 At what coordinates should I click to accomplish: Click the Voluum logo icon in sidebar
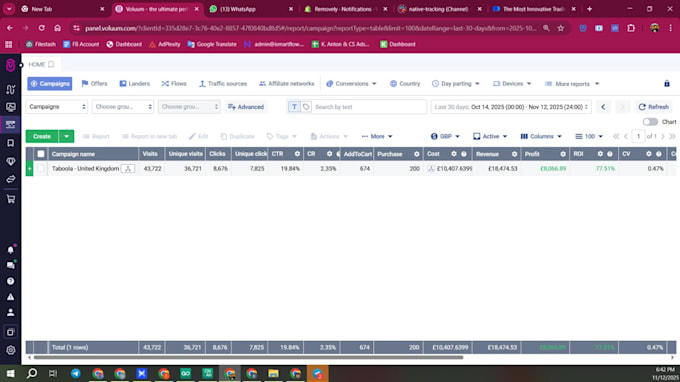(10, 65)
